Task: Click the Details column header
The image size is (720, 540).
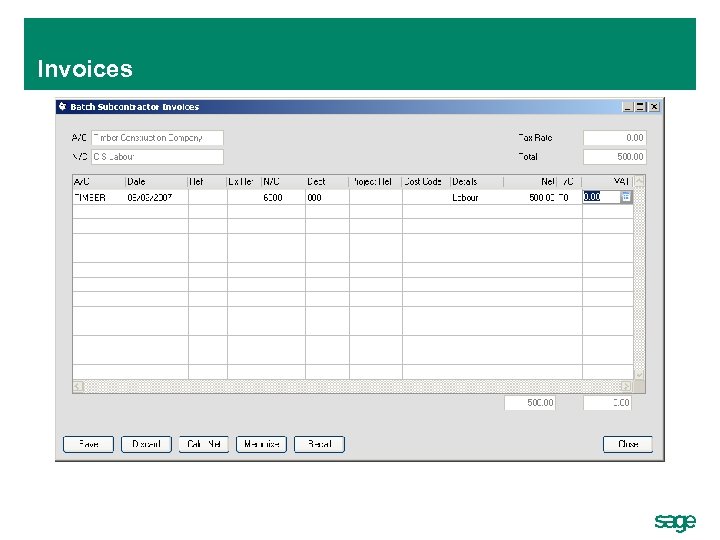Action: click(x=477, y=182)
